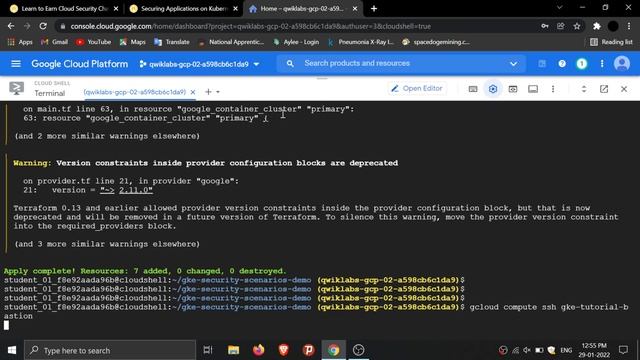
Task: Click the Cloud Shell terminal logo icon
Action: point(16,88)
